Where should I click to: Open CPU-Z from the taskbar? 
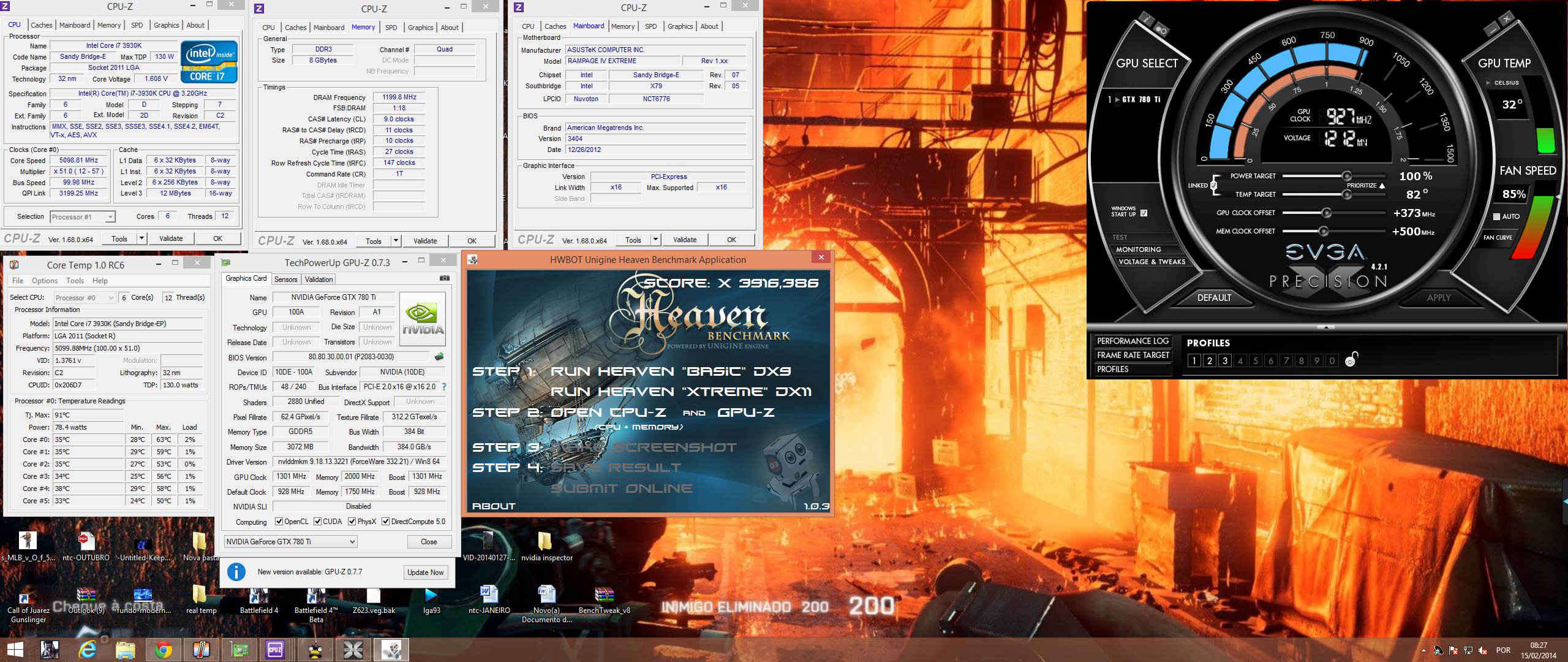click(x=274, y=649)
